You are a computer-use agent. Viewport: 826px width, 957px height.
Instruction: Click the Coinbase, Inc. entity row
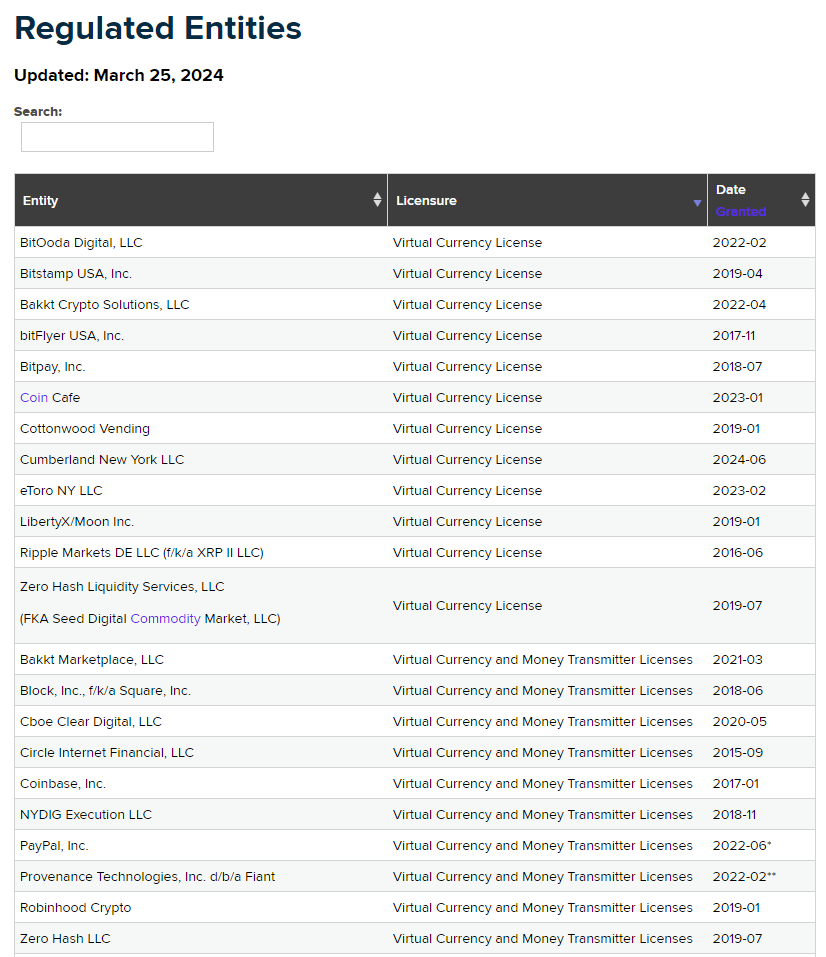[x=63, y=783]
